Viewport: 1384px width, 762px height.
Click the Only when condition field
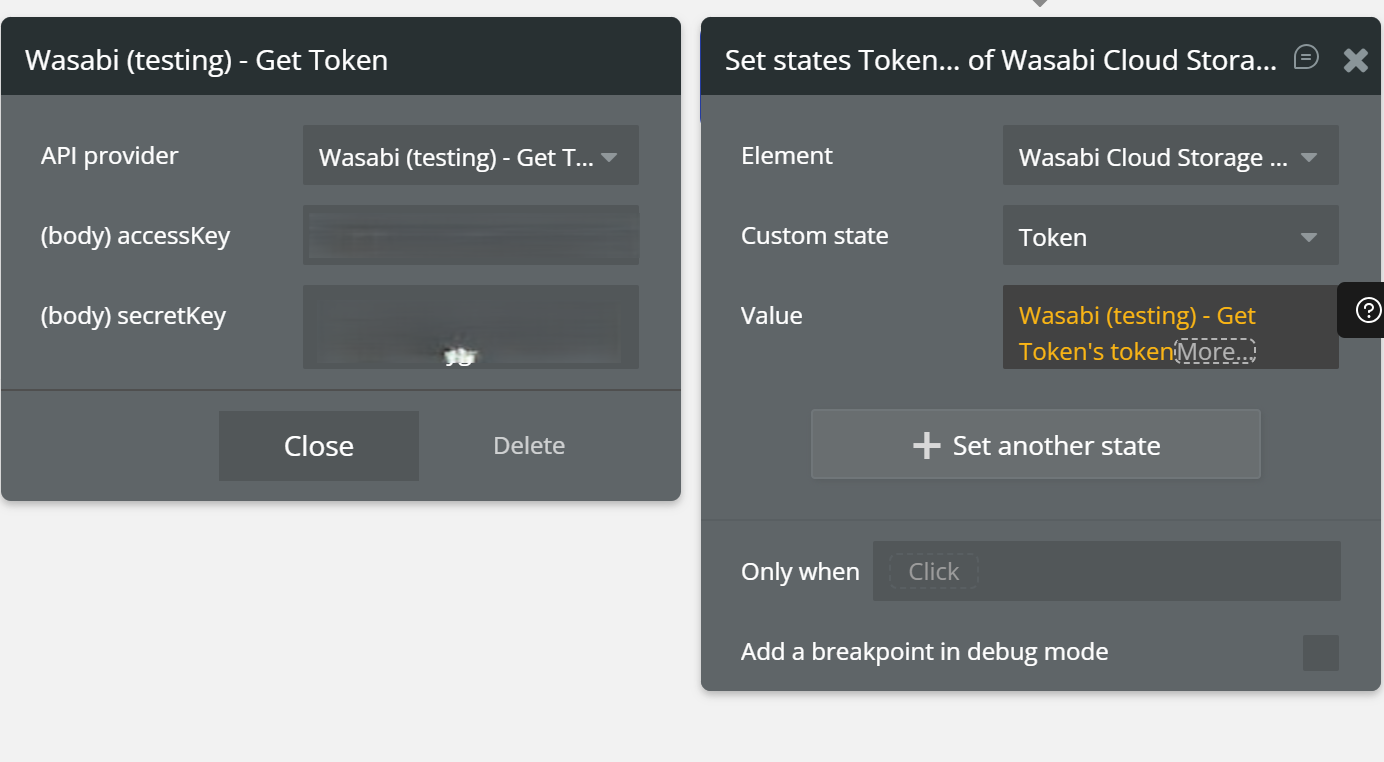point(1106,572)
